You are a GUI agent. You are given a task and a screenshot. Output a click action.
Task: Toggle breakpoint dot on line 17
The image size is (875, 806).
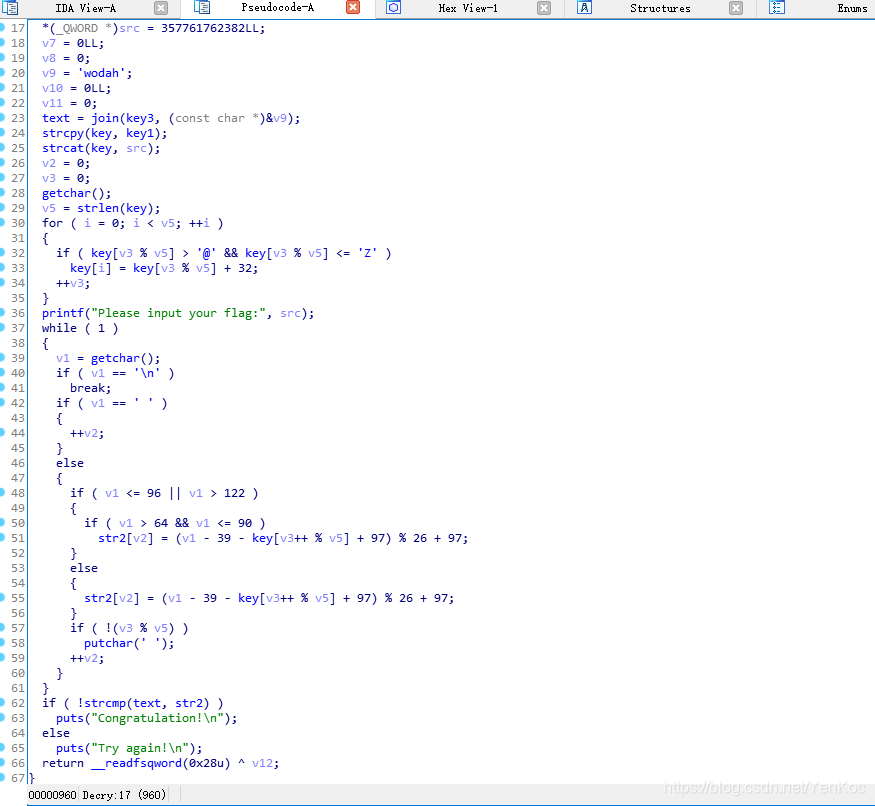click(2, 27)
